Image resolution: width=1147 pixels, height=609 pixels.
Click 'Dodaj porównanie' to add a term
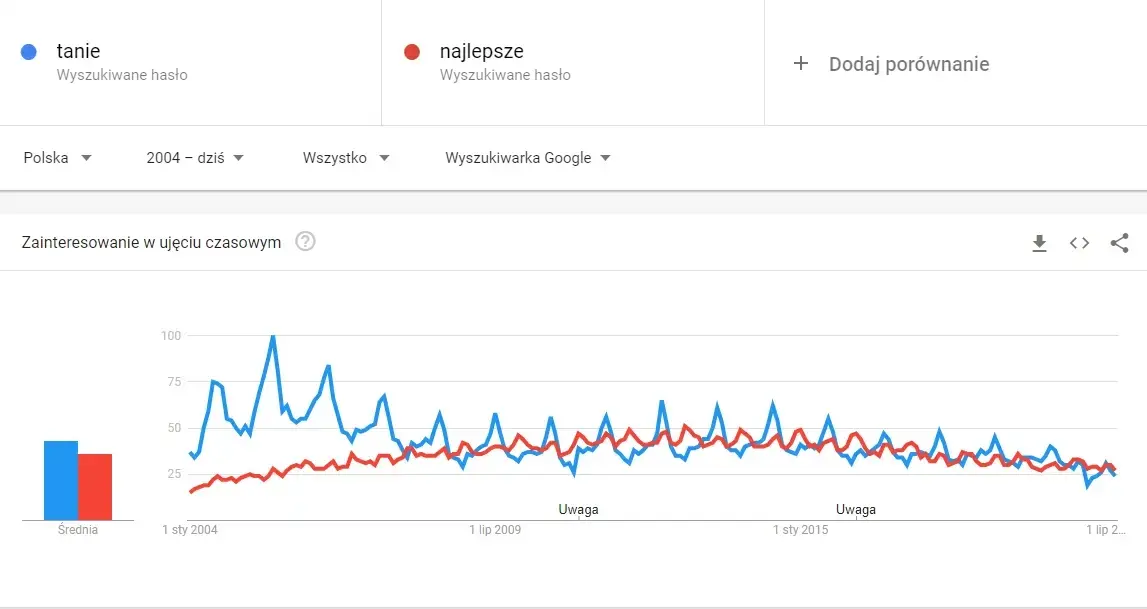[x=908, y=63]
